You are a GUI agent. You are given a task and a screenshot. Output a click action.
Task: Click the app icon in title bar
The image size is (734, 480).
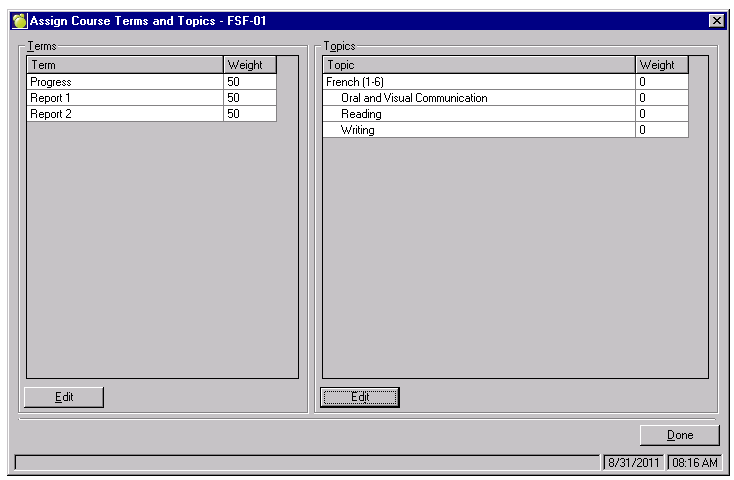[19, 20]
